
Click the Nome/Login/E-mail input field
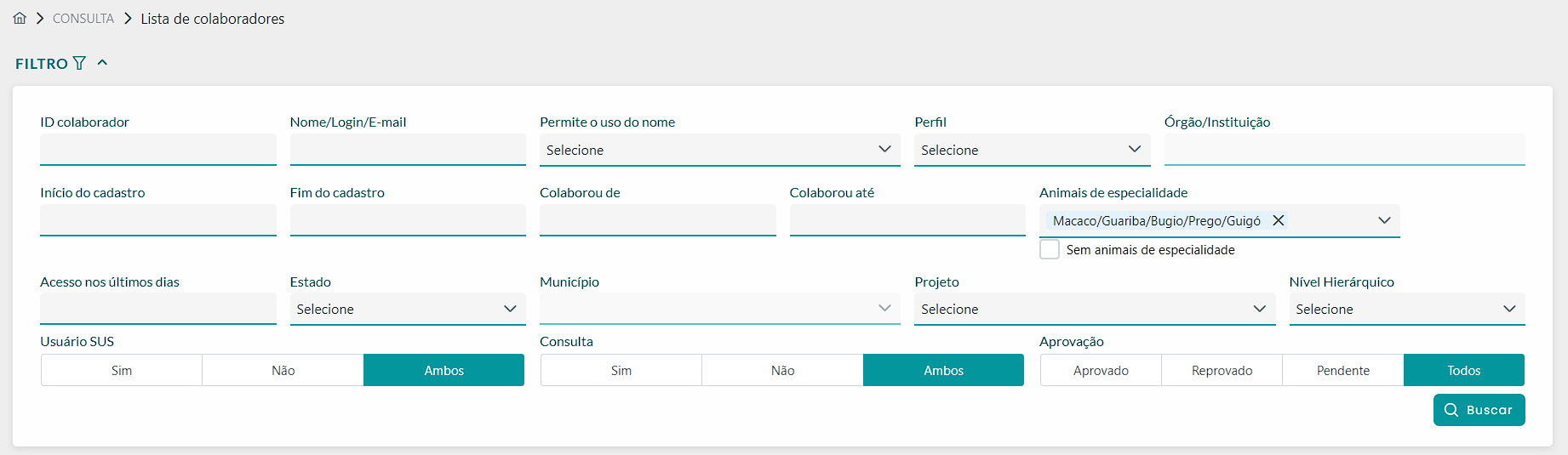click(408, 150)
